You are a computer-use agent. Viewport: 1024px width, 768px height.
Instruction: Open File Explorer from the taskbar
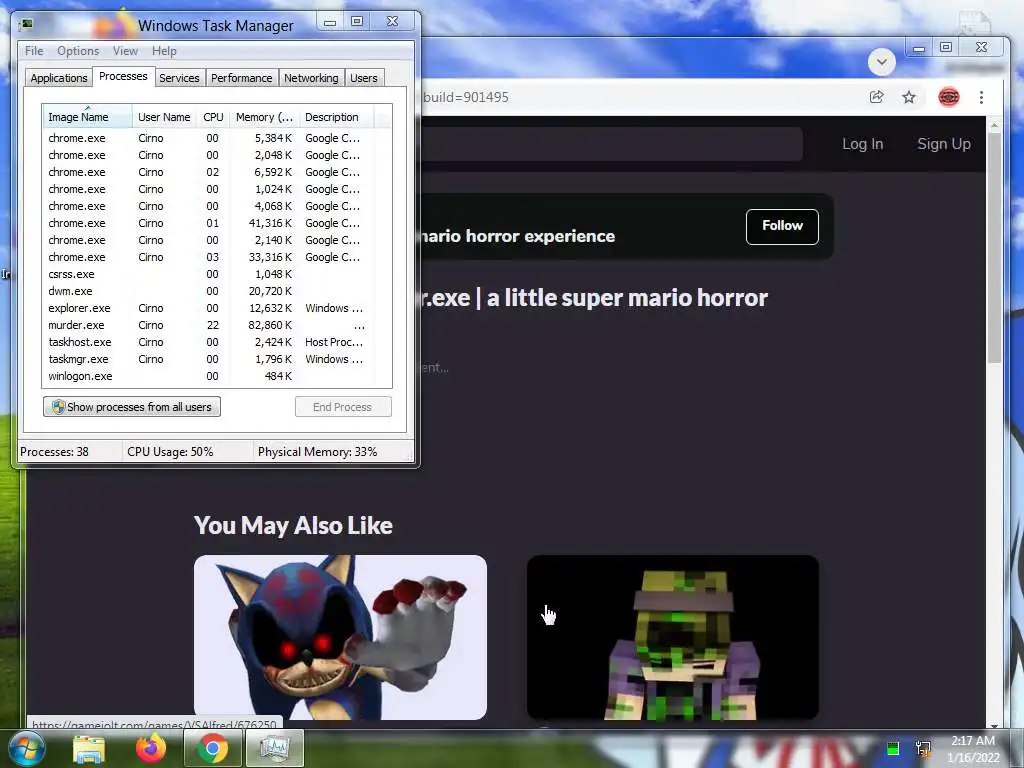point(89,748)
